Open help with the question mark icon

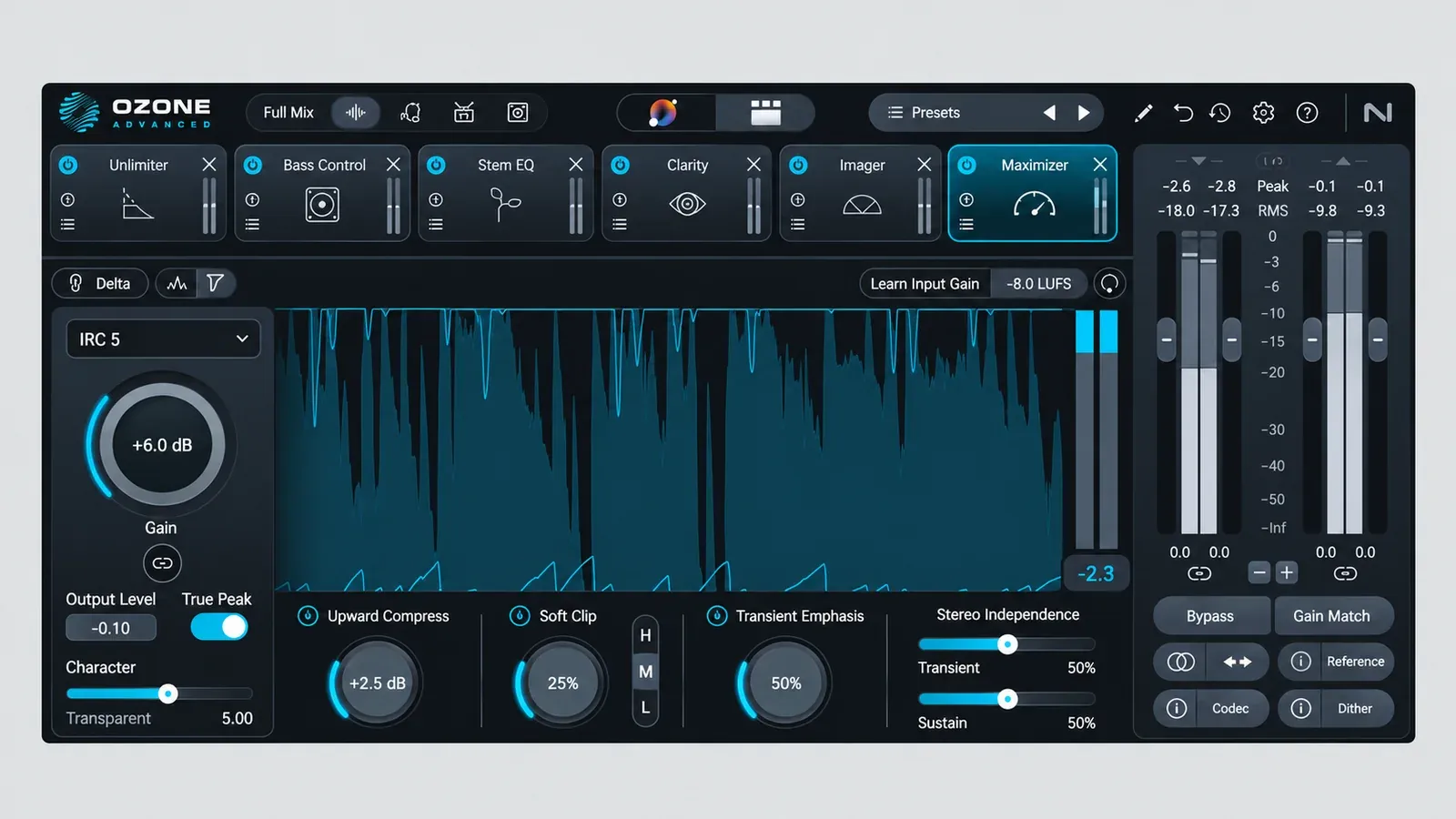1307,113
